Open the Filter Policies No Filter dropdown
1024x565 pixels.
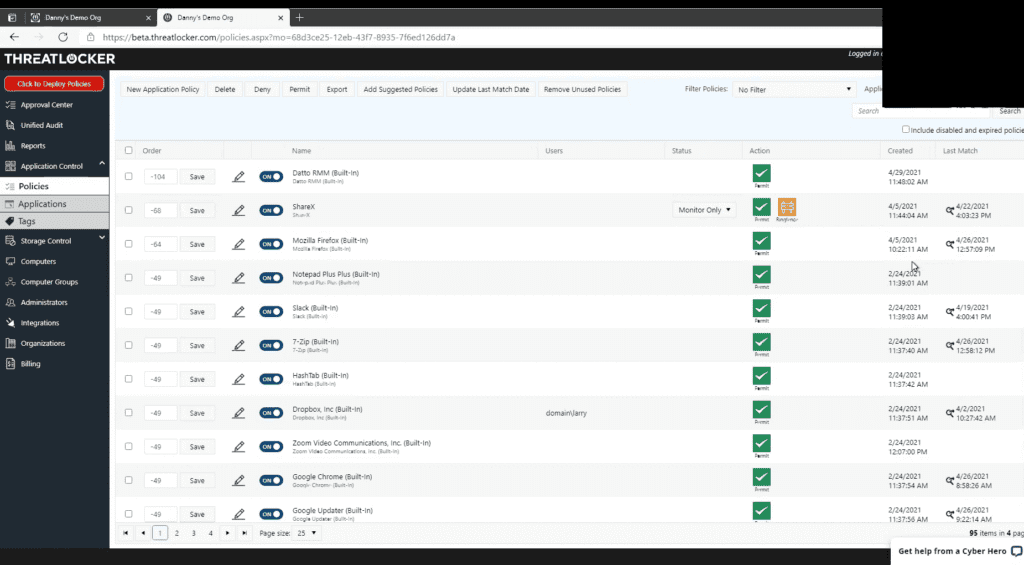(793, 89)
